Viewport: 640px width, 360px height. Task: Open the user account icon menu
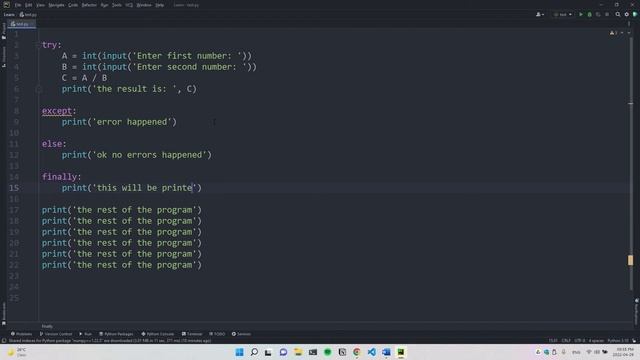pos(540,14)
